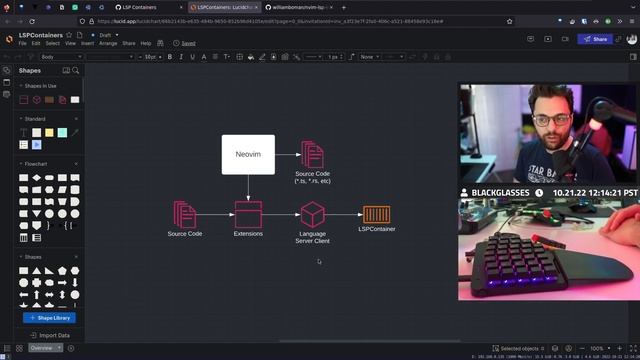The width and height of the screenshot is (640, 360).
Task: Open the Overview page tab dropdown
Action: [x=59, y=348]
